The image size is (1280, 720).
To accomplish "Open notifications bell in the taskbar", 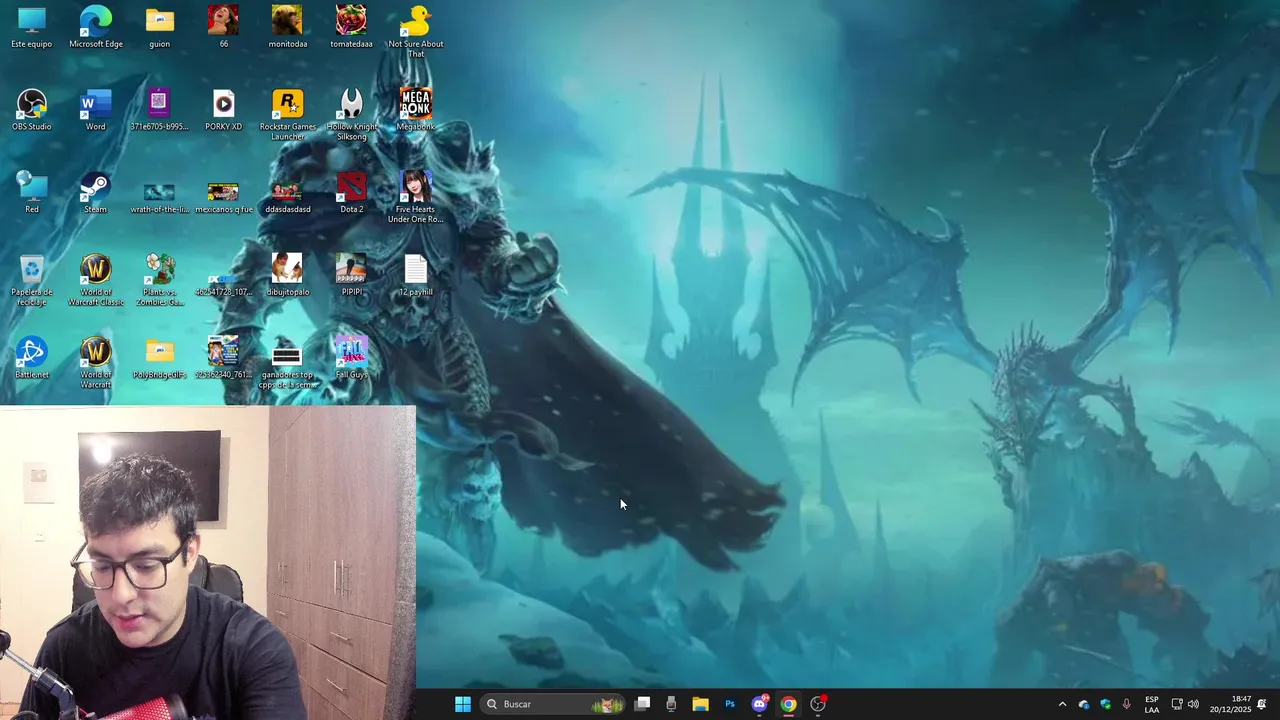I will (1262, 704).
